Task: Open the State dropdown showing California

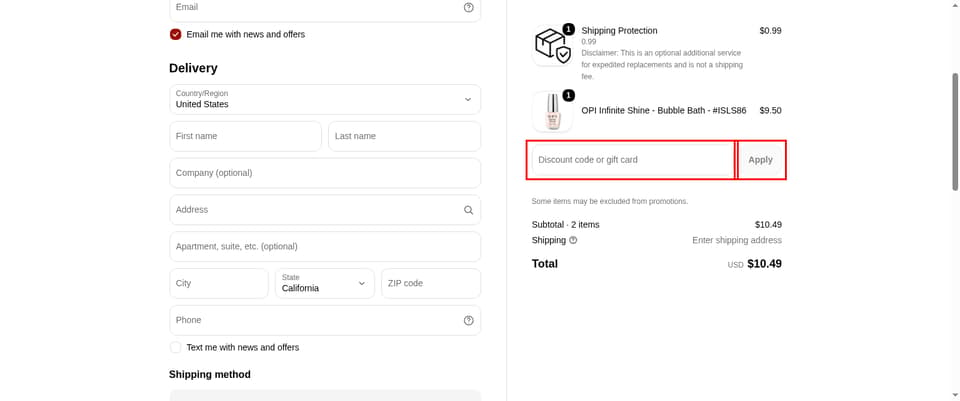Action: [x=325, y=283]
